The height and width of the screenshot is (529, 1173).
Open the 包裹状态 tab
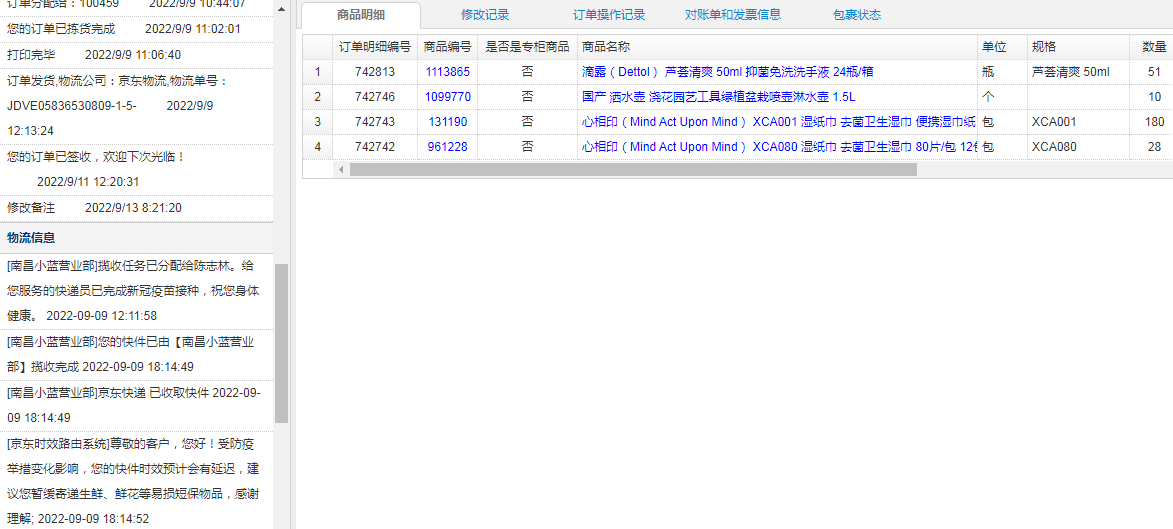(x=857, y=15)
